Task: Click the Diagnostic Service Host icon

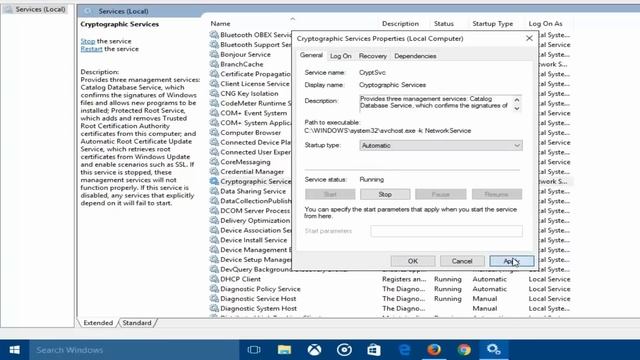Action: [214, 299]
